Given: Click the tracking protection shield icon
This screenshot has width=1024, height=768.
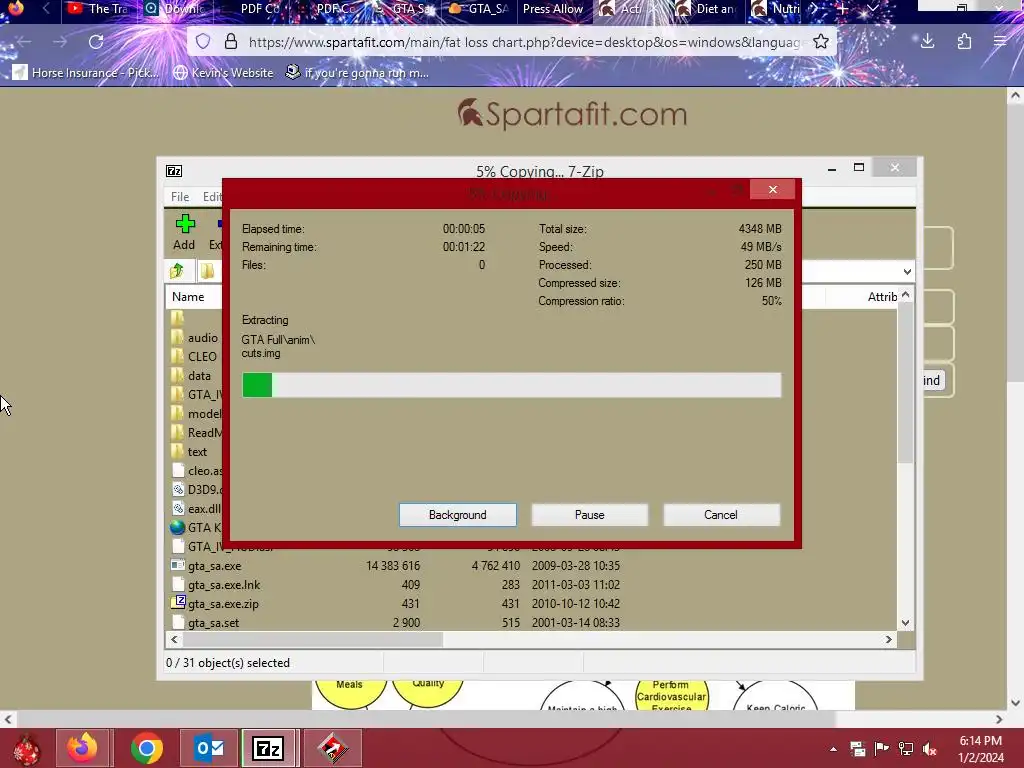Looking at the screenshot, I should (x=203, y=42).
